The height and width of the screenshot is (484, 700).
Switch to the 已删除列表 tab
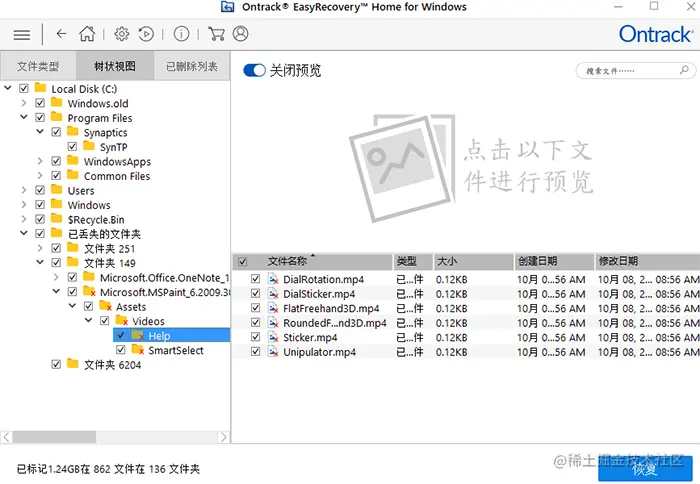coord(192,67)
